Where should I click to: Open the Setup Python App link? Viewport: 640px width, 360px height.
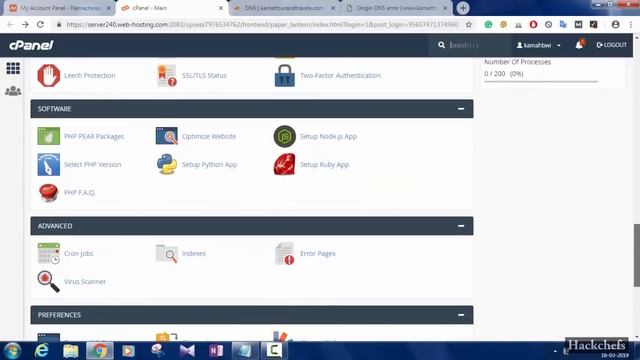pos(209,164)
